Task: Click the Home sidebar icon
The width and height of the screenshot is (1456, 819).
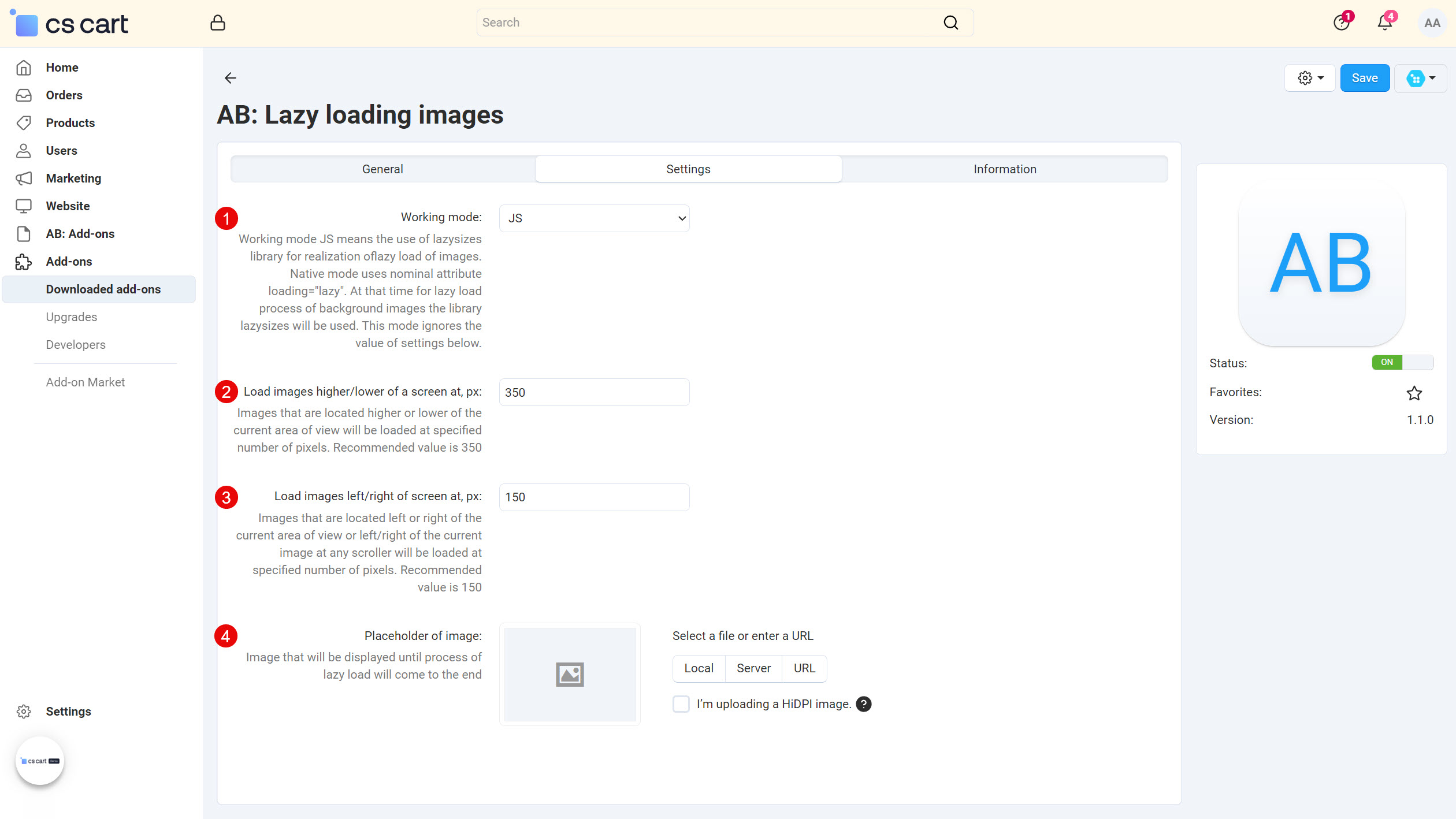Action: 24,68
